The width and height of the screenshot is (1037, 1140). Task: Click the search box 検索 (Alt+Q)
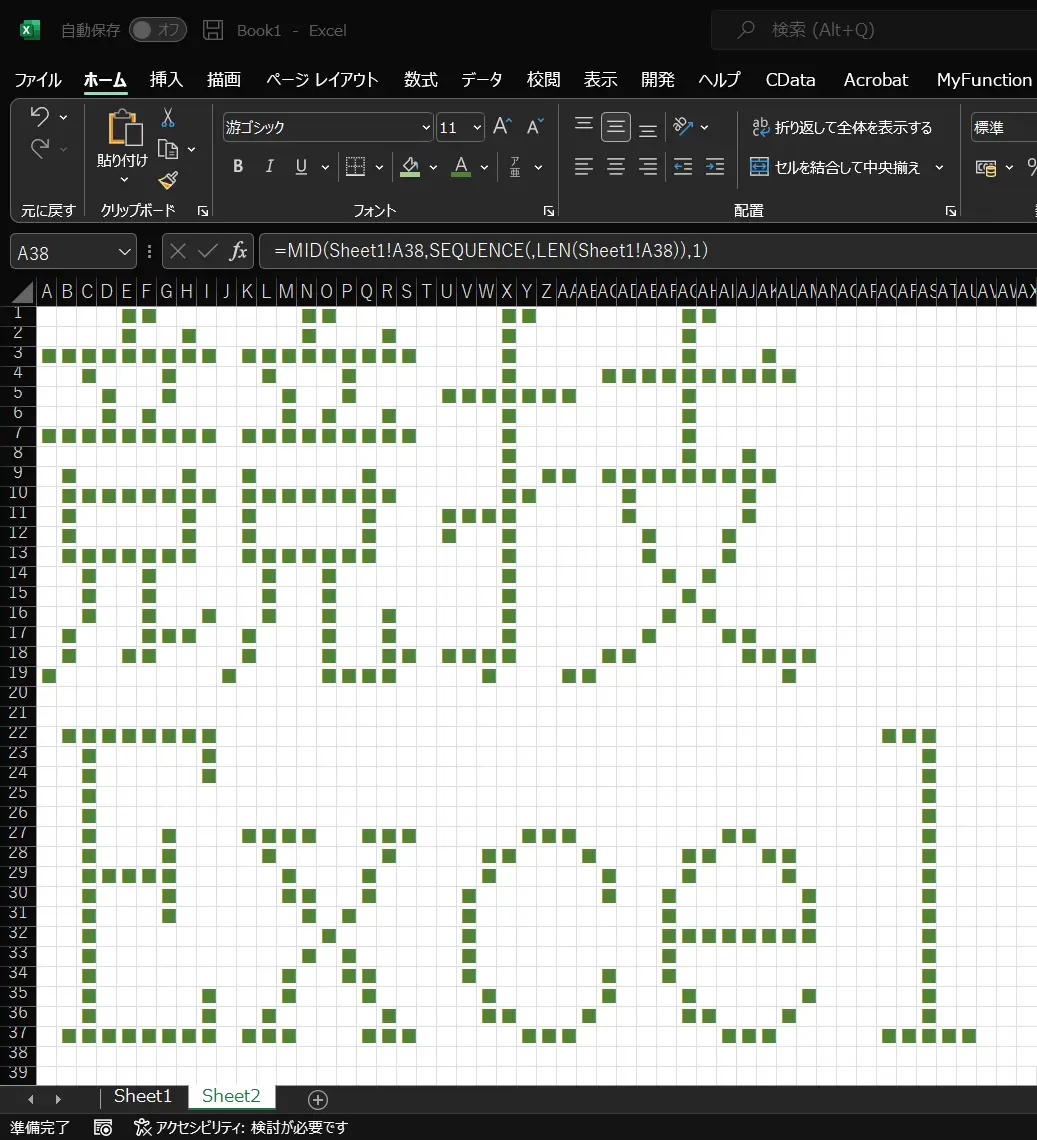pyautogui.click(x=873, y=30)
